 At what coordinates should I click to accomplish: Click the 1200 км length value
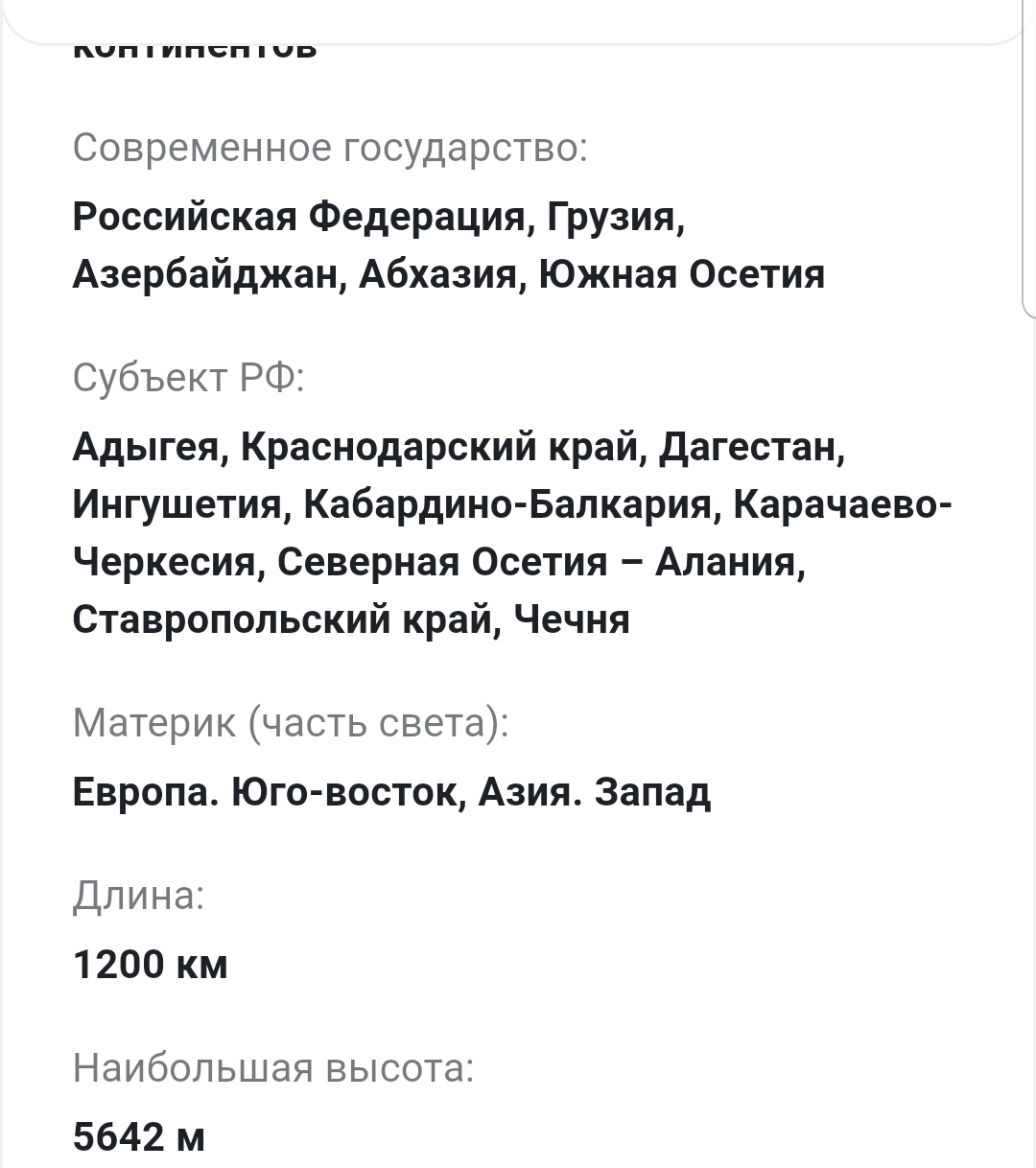point(151,965)
